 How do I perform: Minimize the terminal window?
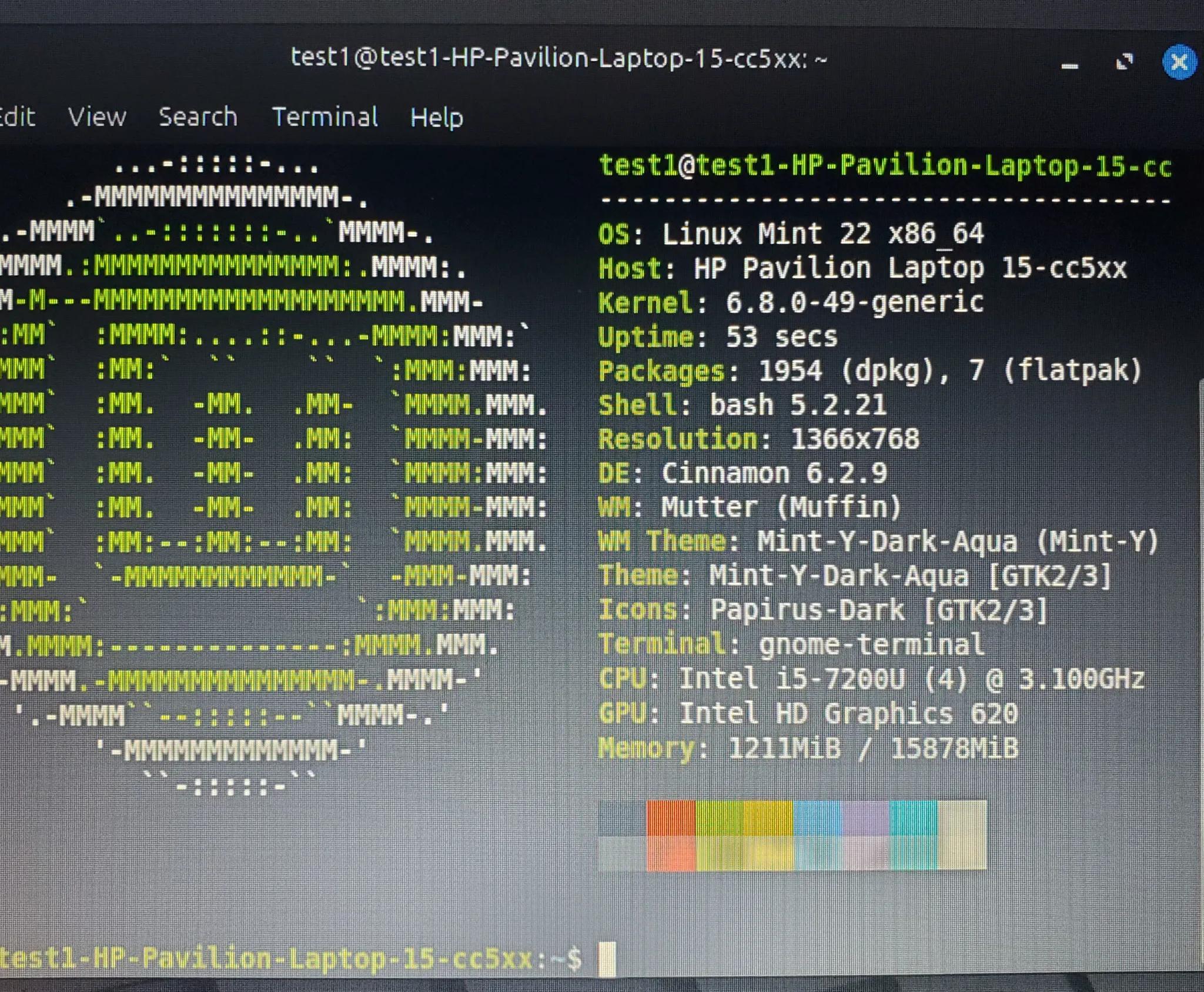click(x=1069, y=65)
